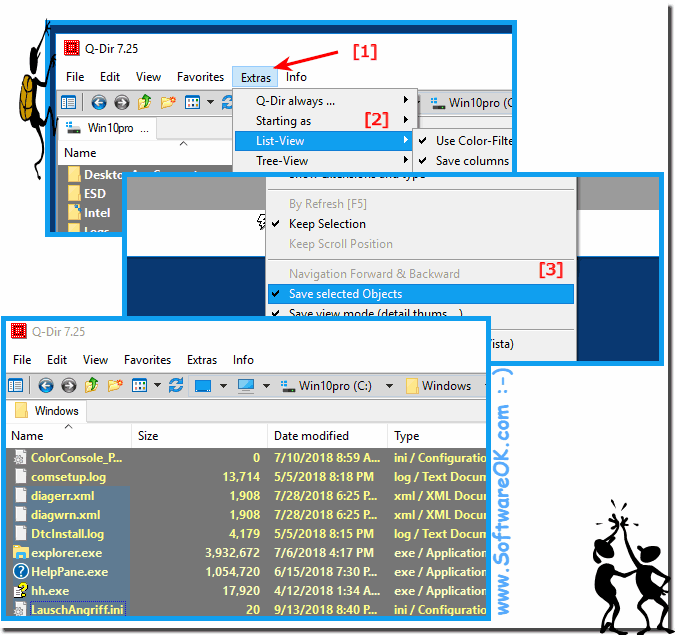Screen dimensions: 675x635
Task: Open dropdown arrow after Win10pro (C:)
Action: [x=389, y=386]
